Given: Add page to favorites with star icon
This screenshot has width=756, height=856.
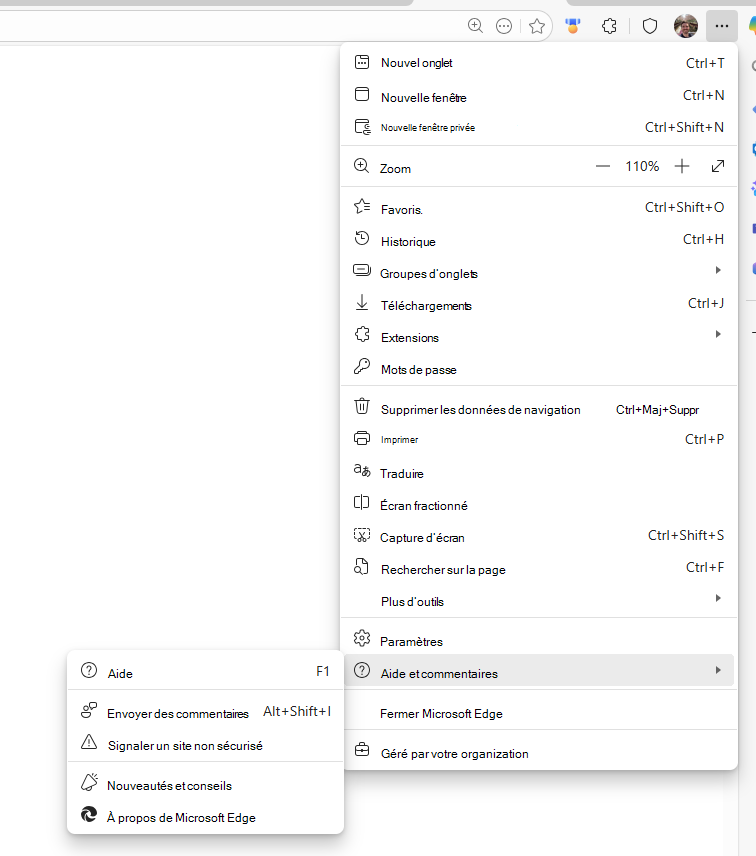Looking at the screenshot, I should (x=537, y=26).
